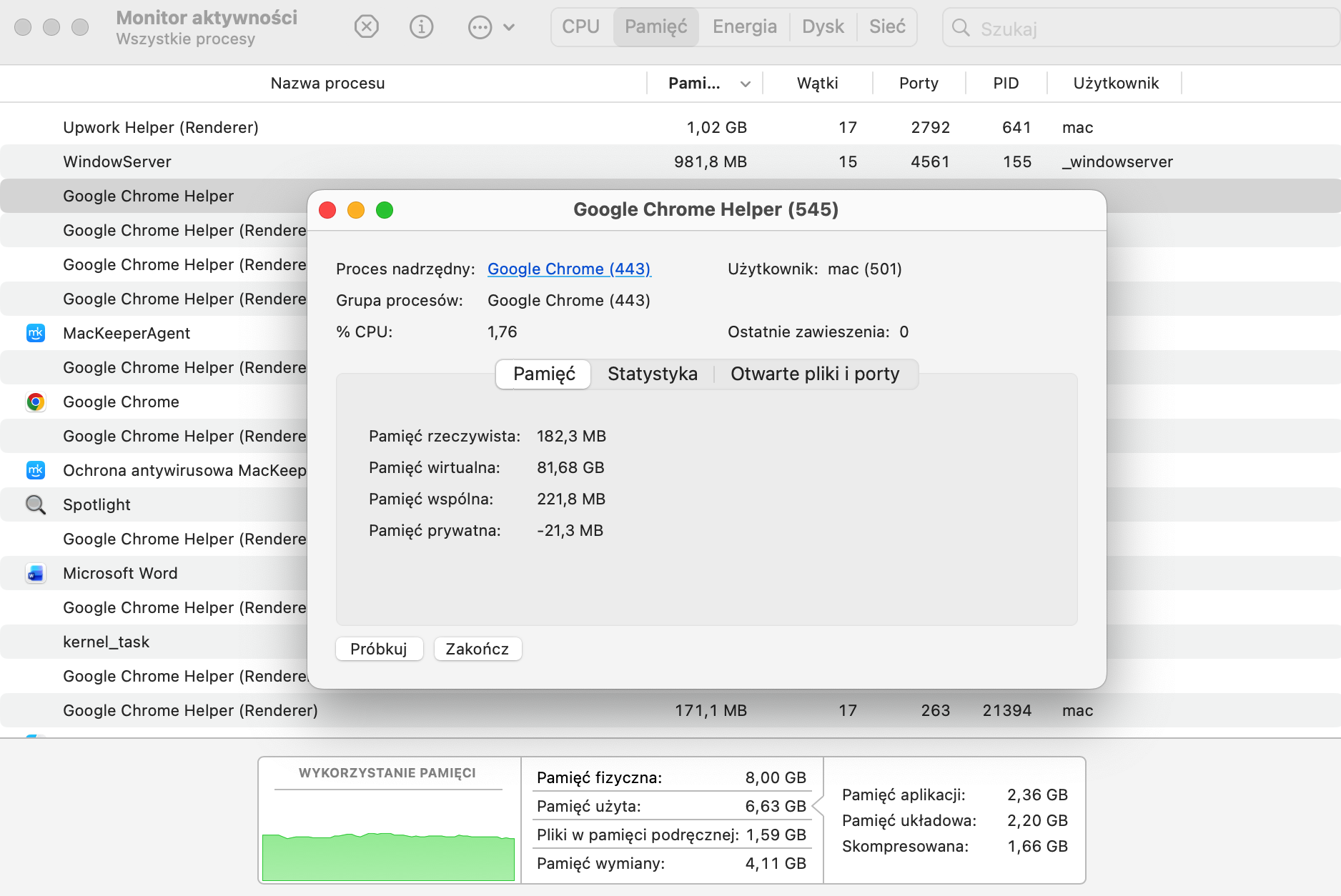Select the Upwork Helper (Renderer) row
Viewport: 1341px width, 896px height.
[670, 127]
